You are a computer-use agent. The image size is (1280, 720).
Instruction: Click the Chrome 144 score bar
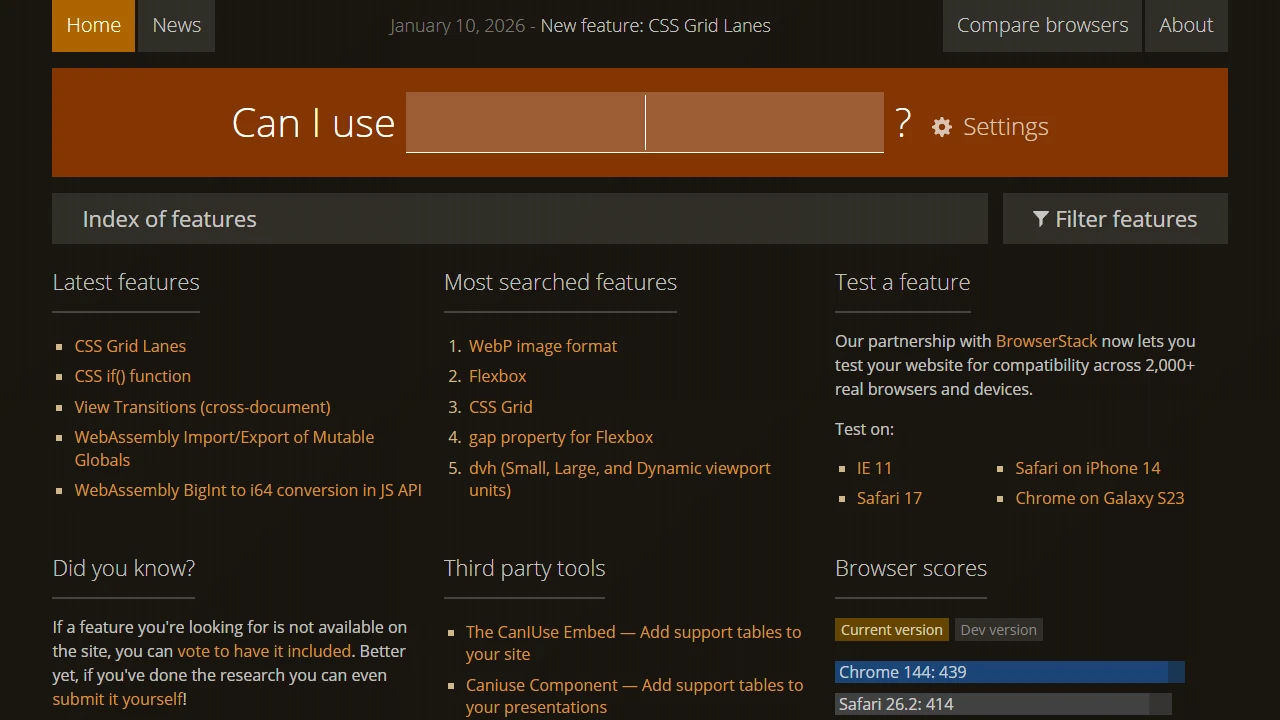(x=1009, y=671)
